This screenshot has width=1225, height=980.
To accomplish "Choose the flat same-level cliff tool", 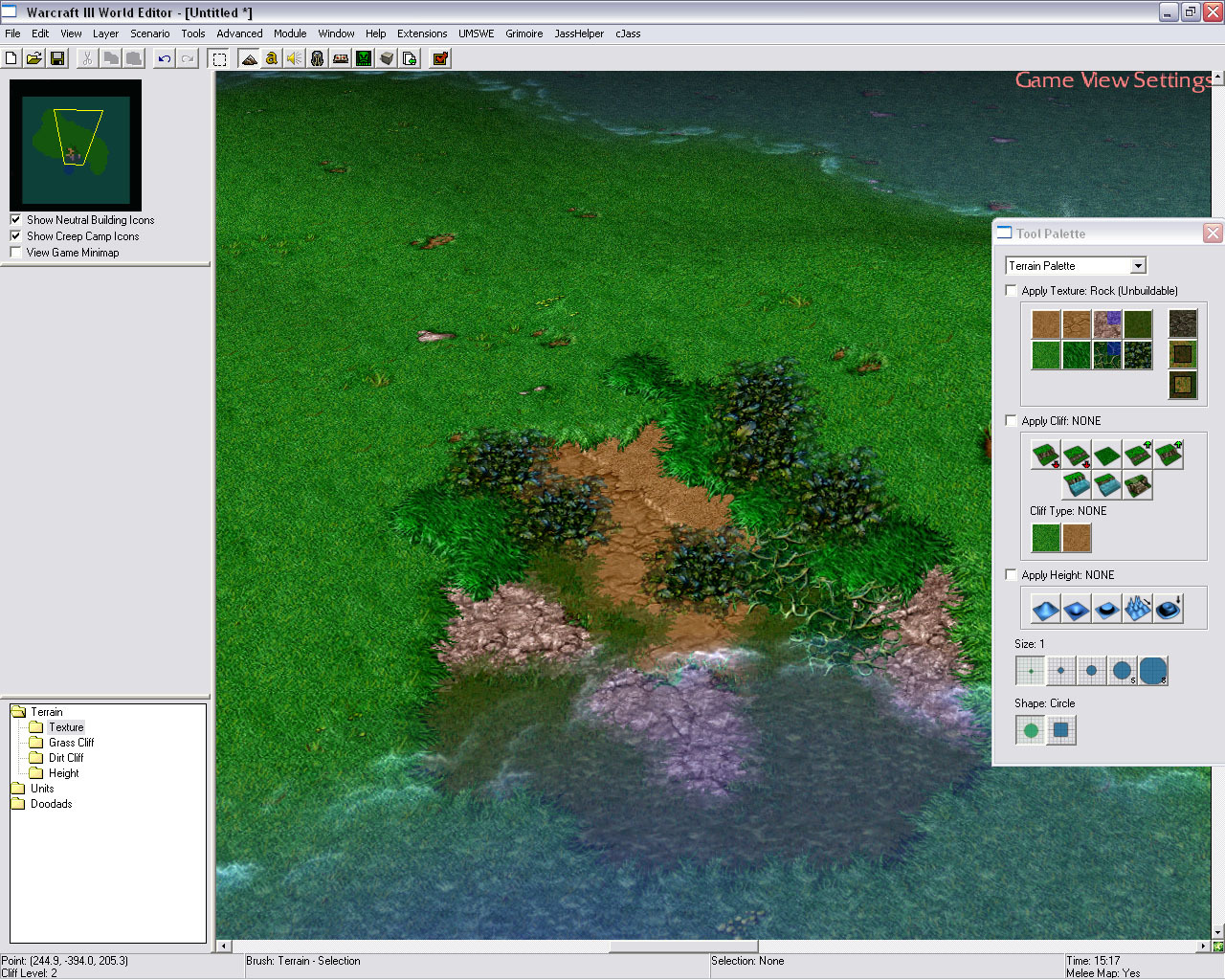I will click(x=1107, y=455).
